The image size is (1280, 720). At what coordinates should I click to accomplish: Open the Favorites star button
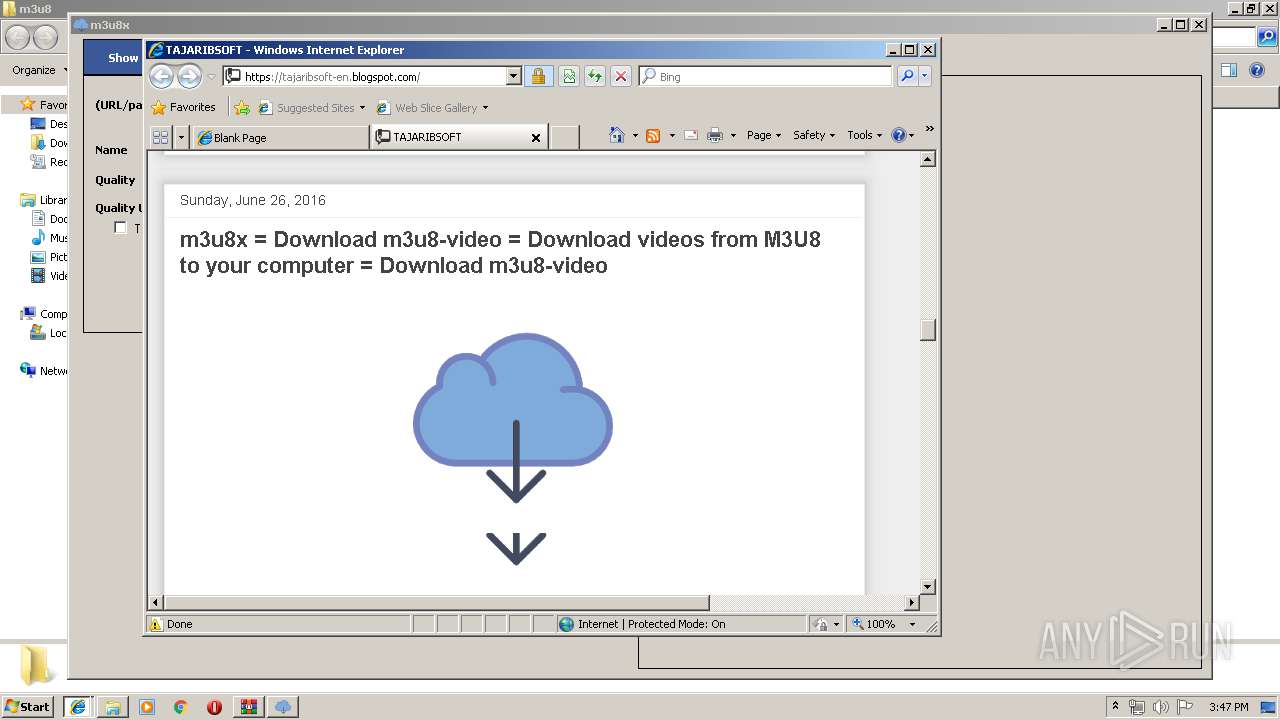(x=184, y=107)
